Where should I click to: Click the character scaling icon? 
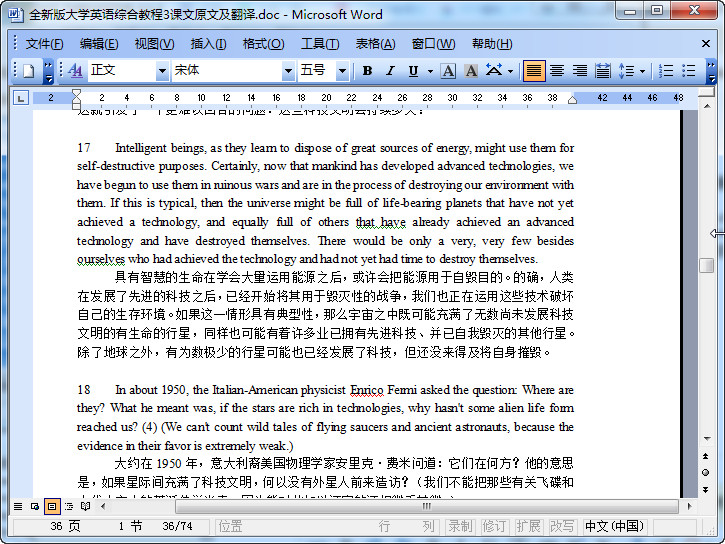click(x=494, y=71)
